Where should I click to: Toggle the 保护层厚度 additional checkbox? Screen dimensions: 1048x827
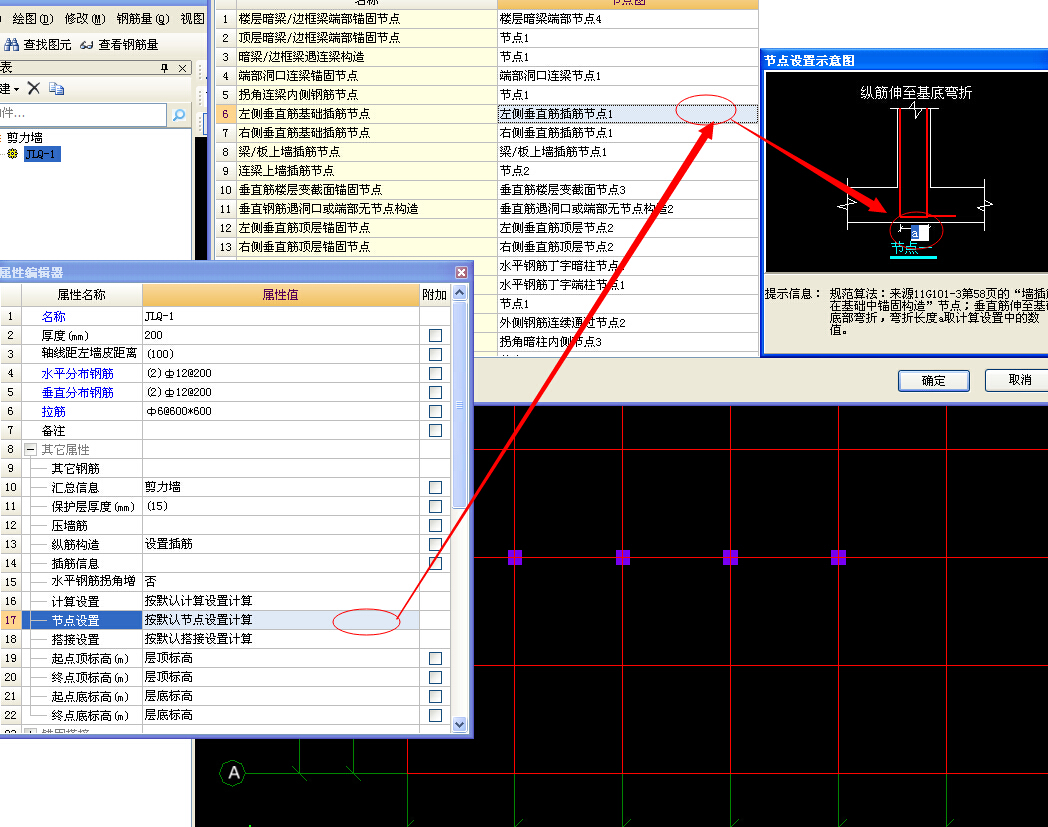435,506
